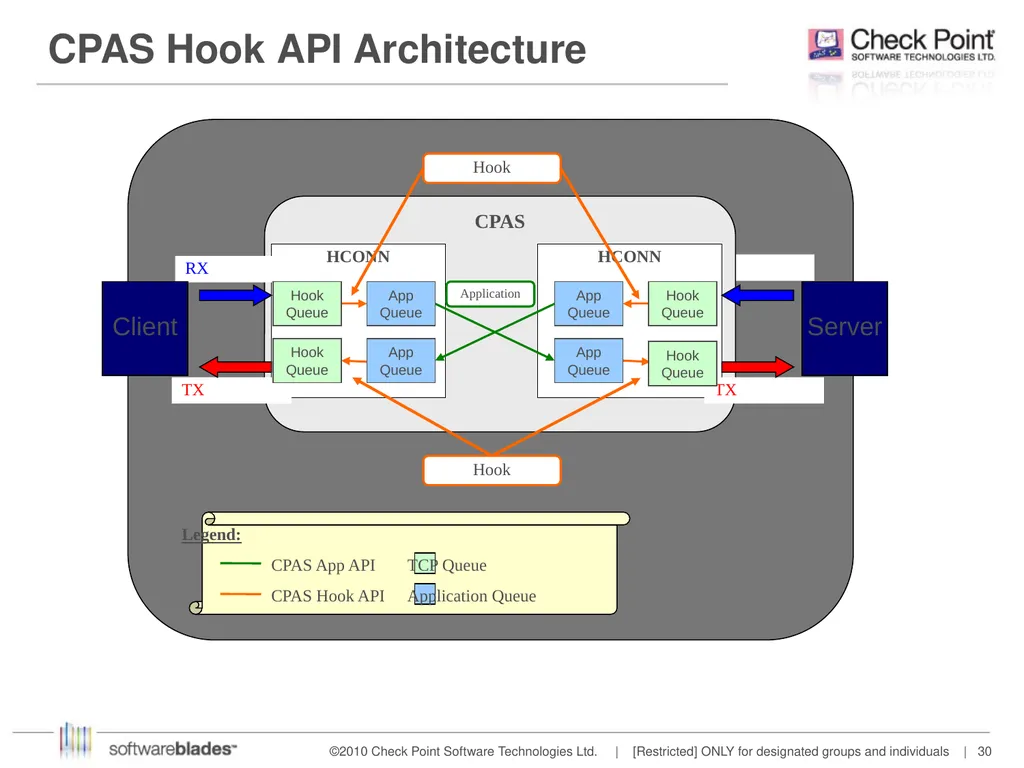Click the lower App Queue in right HCONN
Viewport: 1024px width, 768px height.
(588, 360)
